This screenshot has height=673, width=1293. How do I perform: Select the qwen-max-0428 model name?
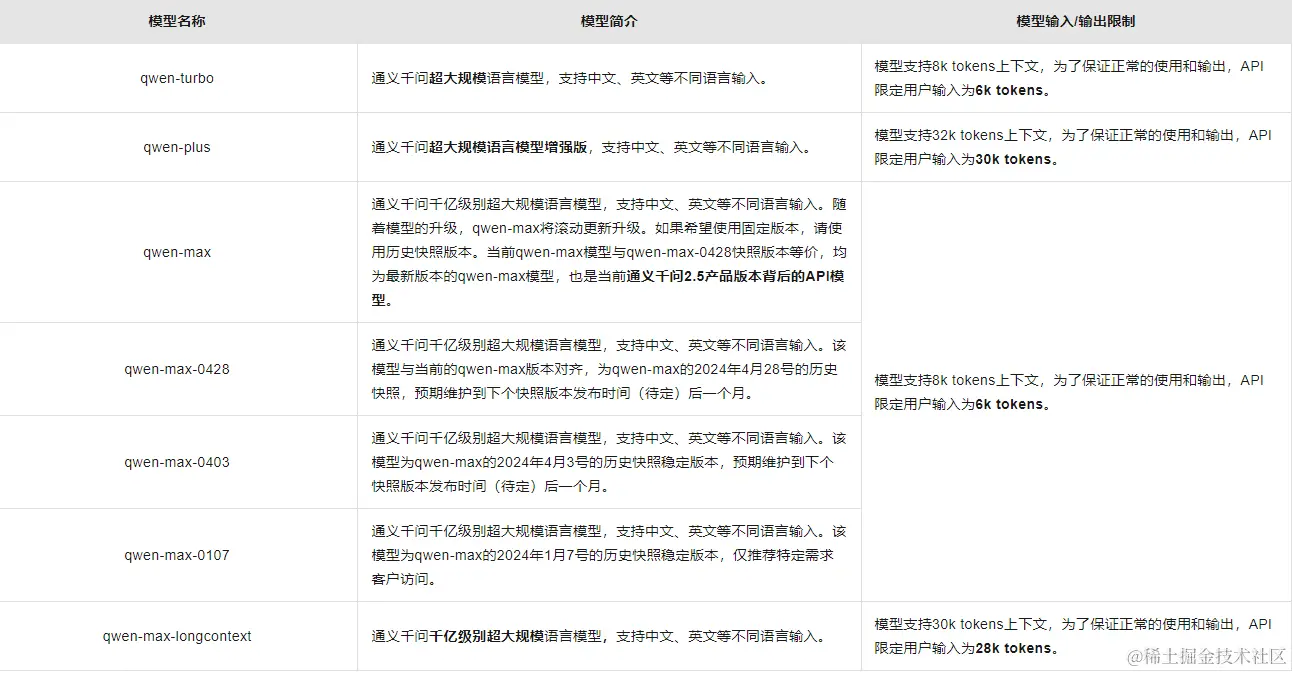(x=176, y=368)
